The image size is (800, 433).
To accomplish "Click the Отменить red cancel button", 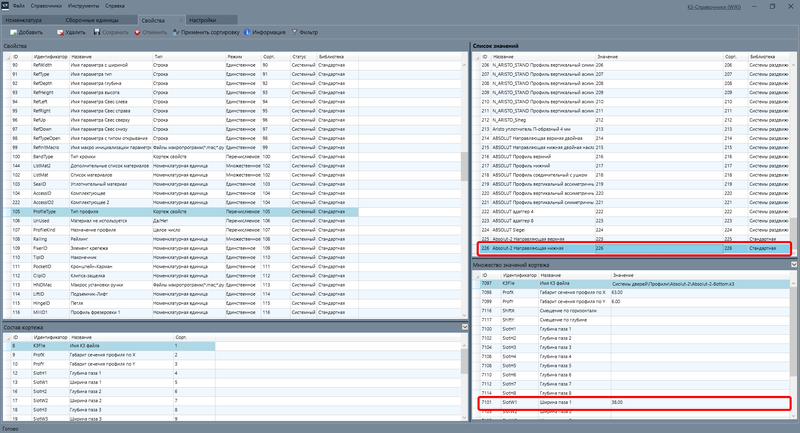I will [151, 32].
